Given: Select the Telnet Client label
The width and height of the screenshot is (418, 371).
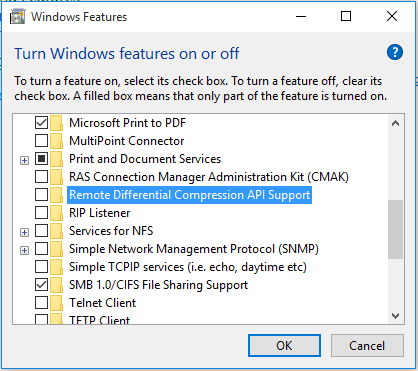Looking at the screenshot, I should coord(102,303).
